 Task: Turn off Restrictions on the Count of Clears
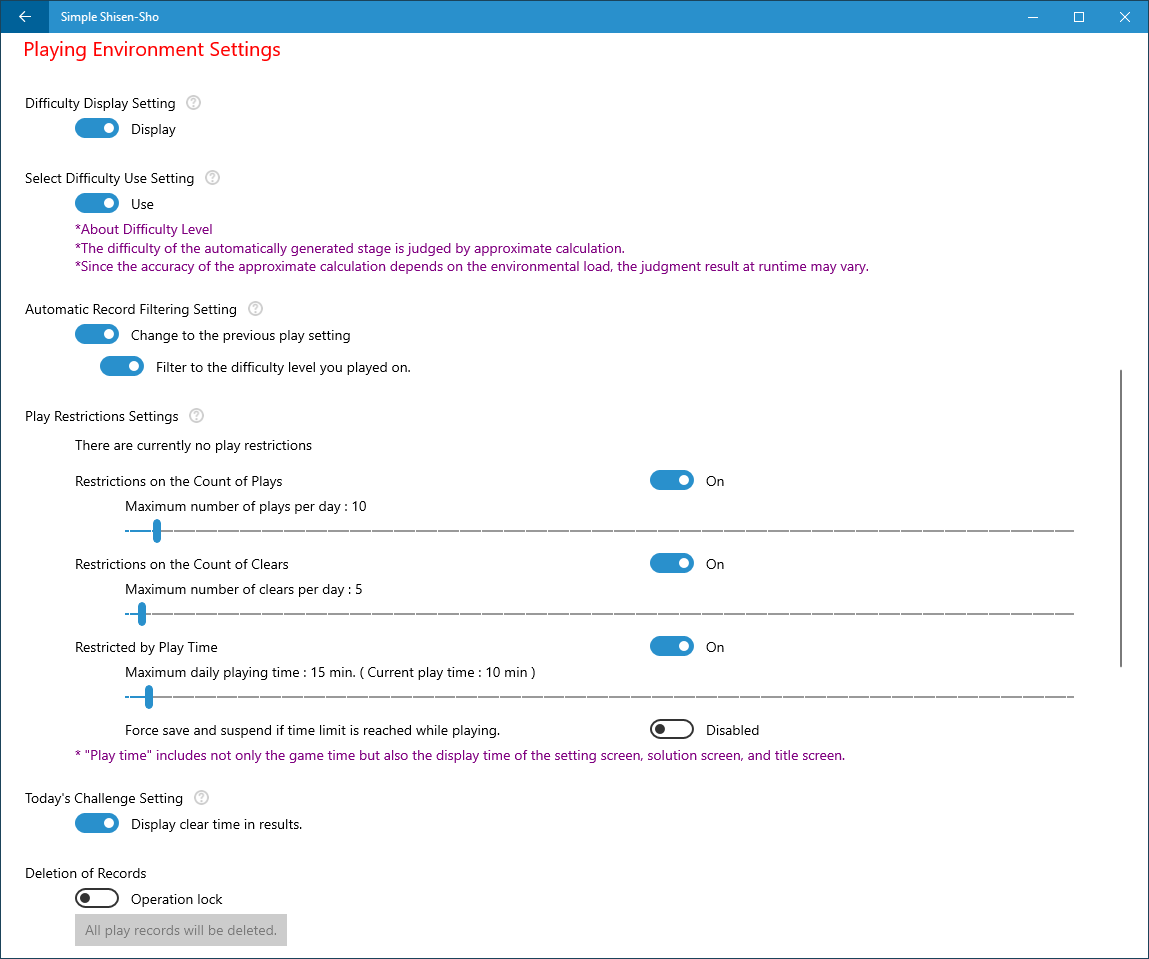(x=671, y=563)
